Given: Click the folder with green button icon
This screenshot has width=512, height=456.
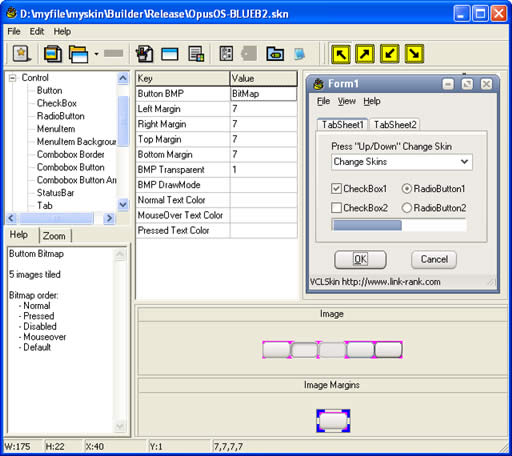Looking at the screenshot, I should click(x=275, y=54).
